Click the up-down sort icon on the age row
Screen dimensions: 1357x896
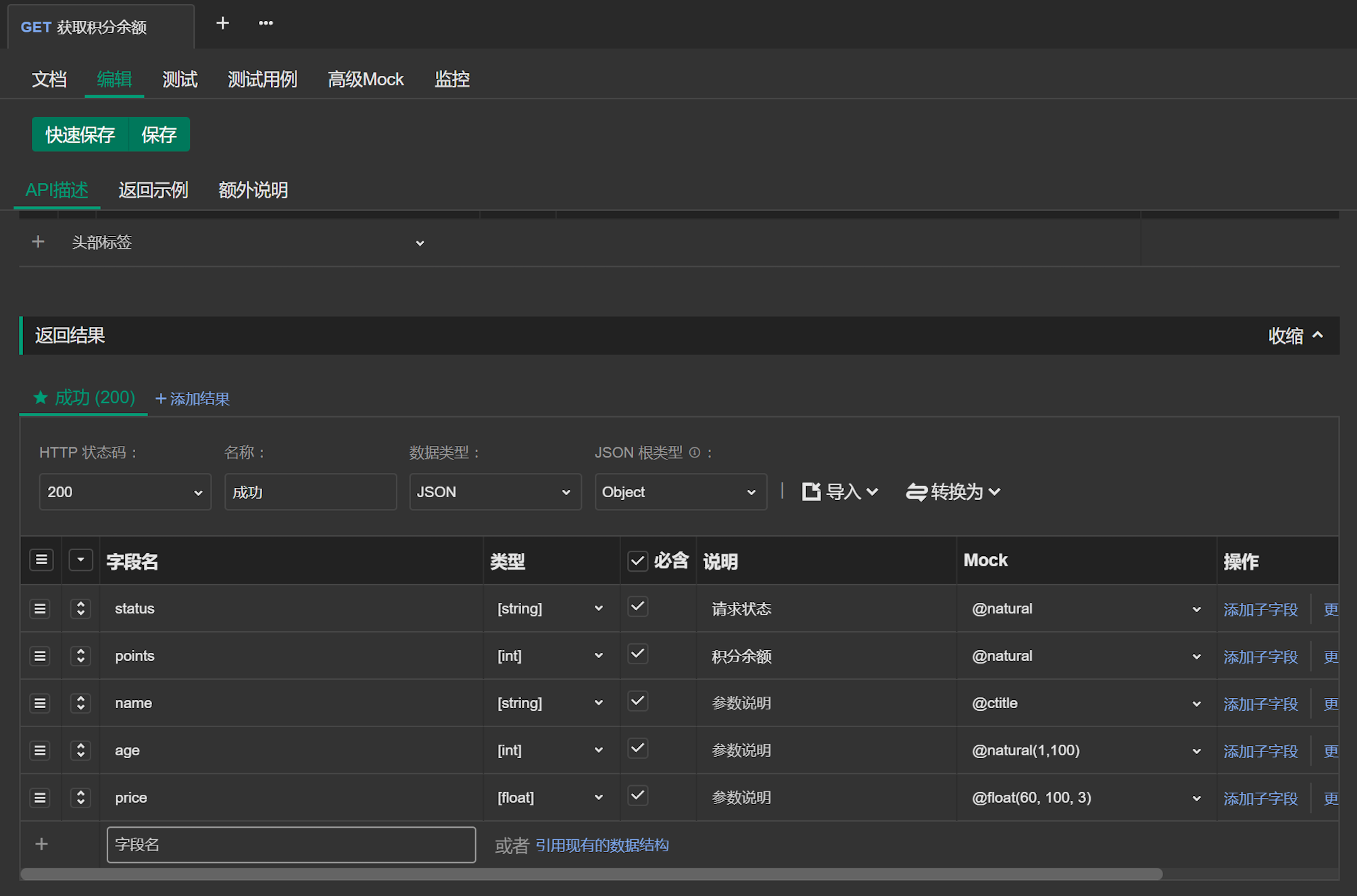coord(80,751)
